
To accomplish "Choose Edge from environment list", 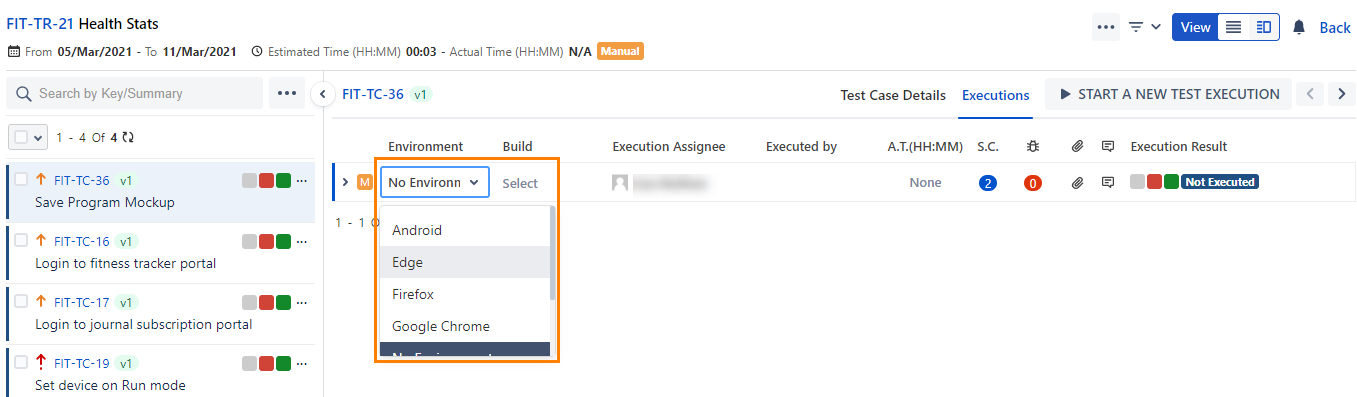I will click(465, 262).
